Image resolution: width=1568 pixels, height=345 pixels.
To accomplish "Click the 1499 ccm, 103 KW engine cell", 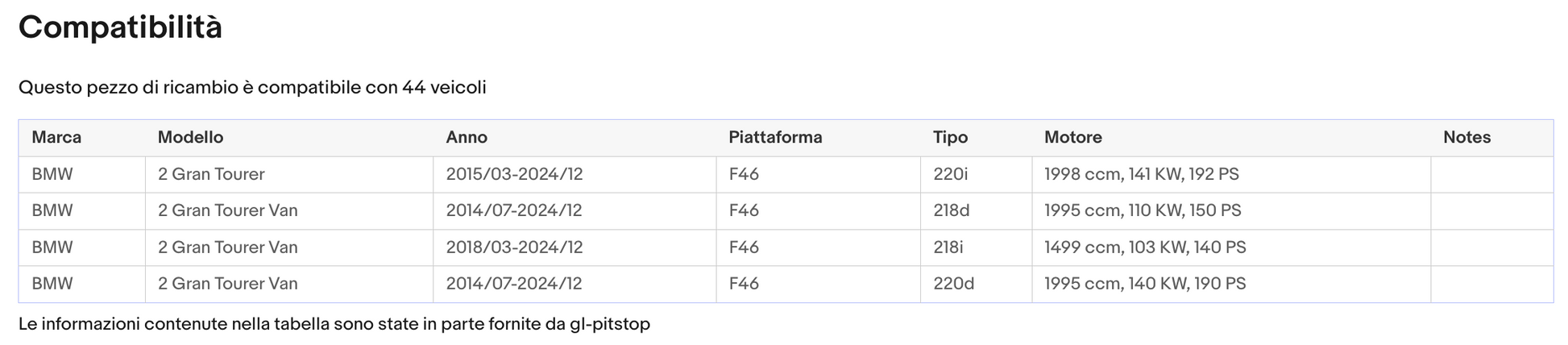I will [1231, 247].
